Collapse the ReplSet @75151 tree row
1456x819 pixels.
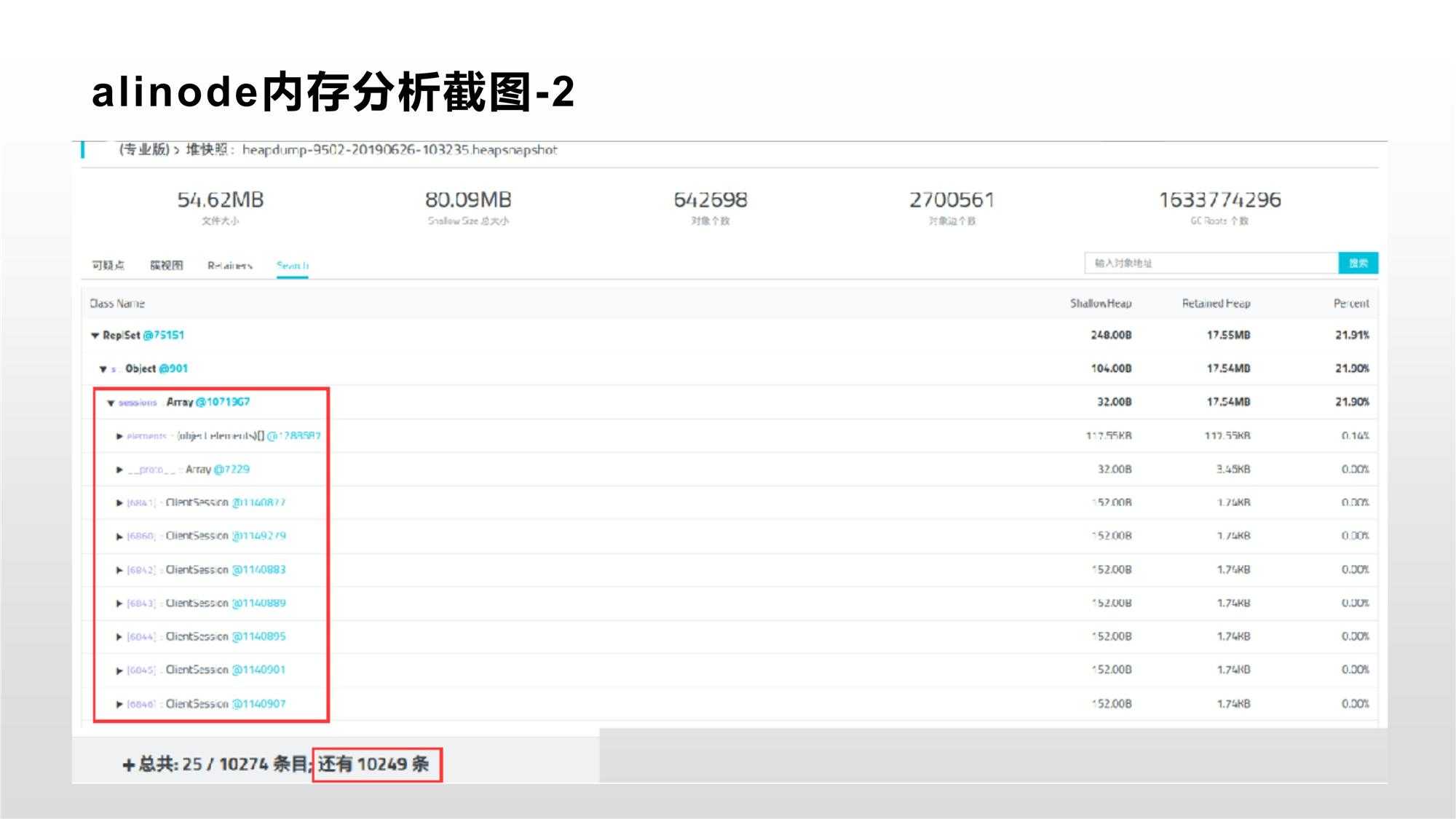[x=95, y=336]
